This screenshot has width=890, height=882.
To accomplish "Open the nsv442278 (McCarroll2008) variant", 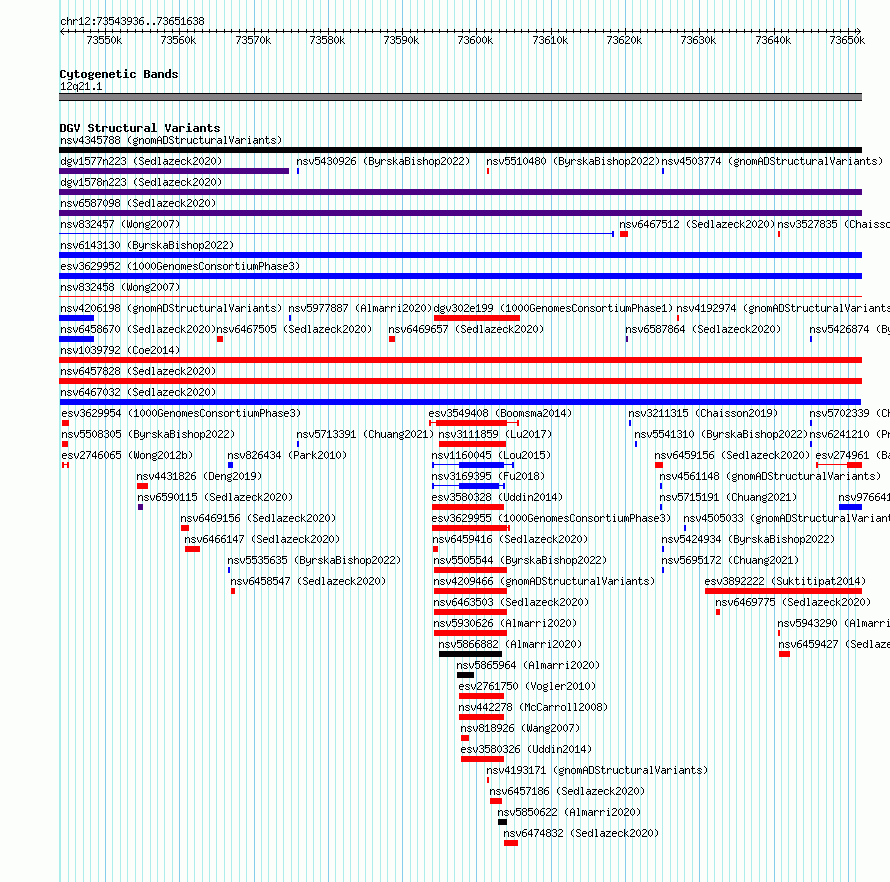I will pyautogui.click(x=533, y=707).
